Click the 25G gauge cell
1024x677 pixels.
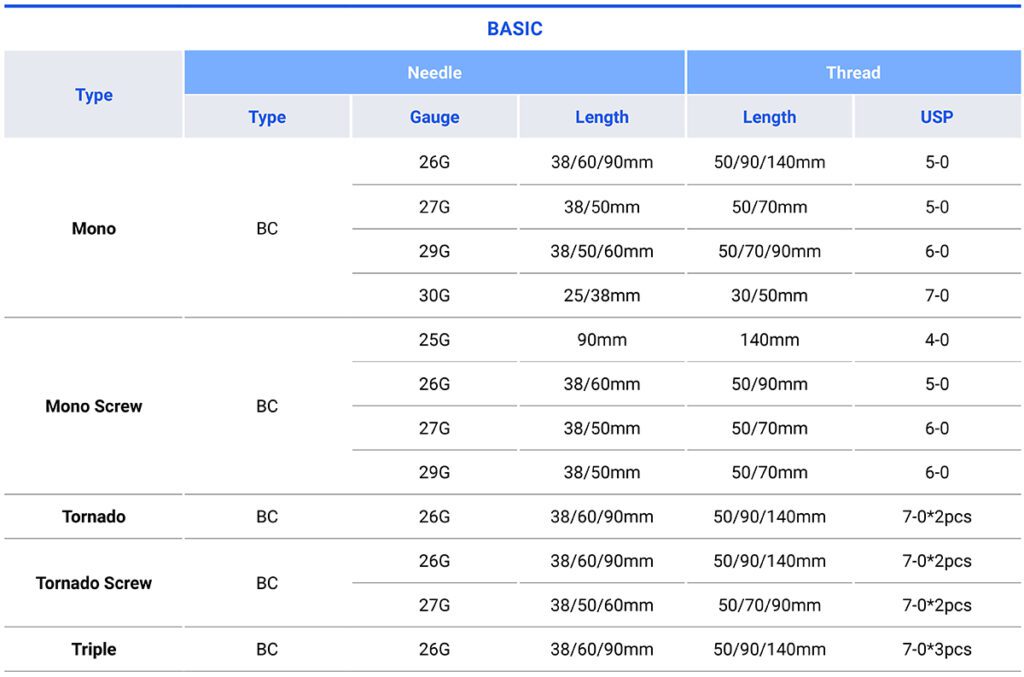[434, 340]
